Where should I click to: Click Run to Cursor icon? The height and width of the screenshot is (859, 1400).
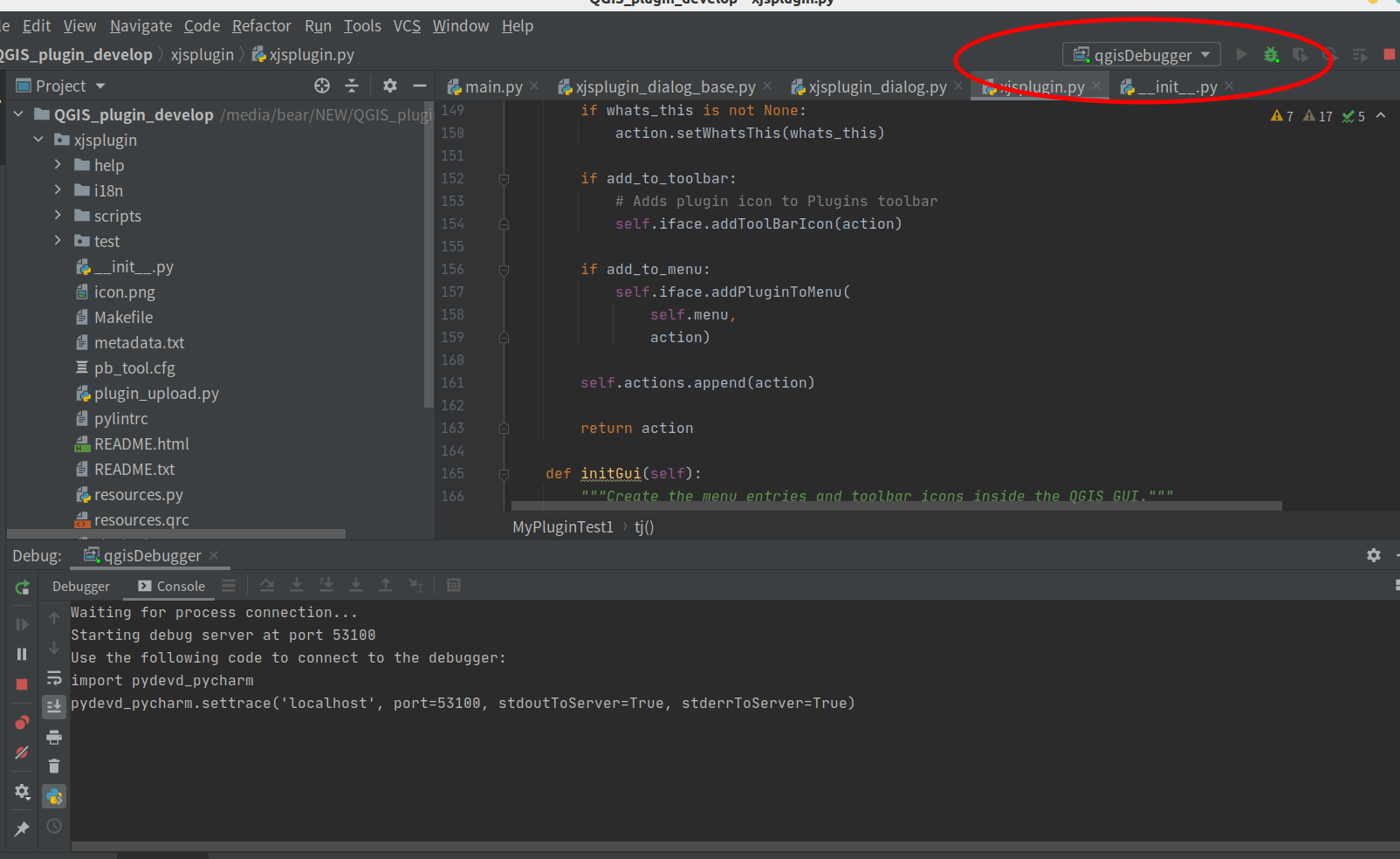coord(415,586)
